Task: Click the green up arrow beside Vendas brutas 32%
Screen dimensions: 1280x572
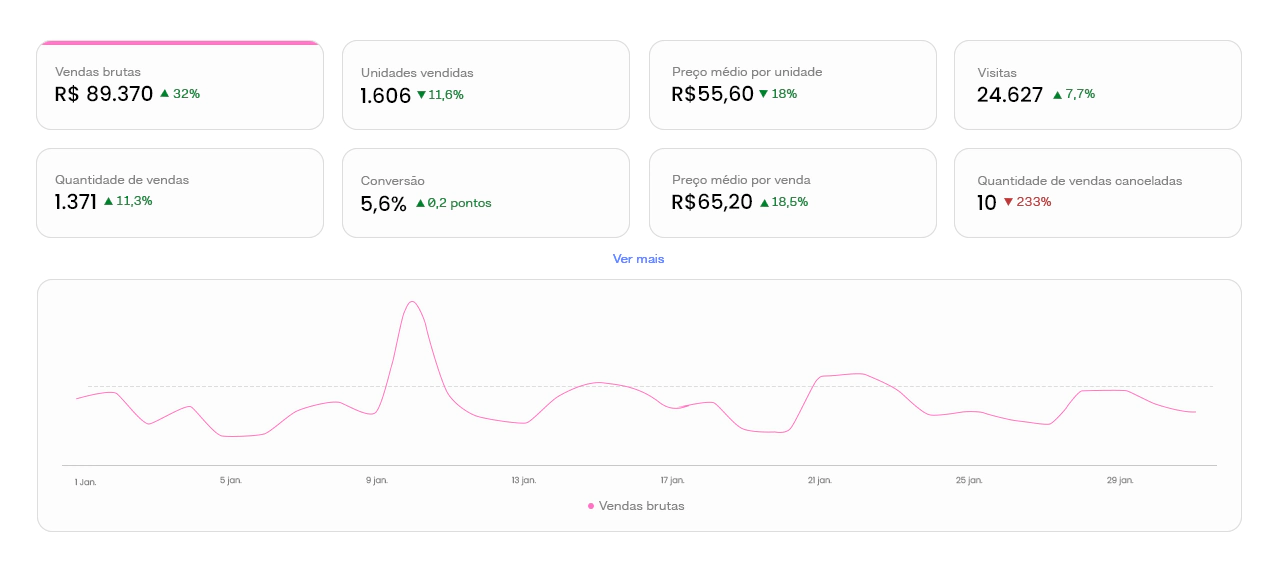Action: (164, 94)
